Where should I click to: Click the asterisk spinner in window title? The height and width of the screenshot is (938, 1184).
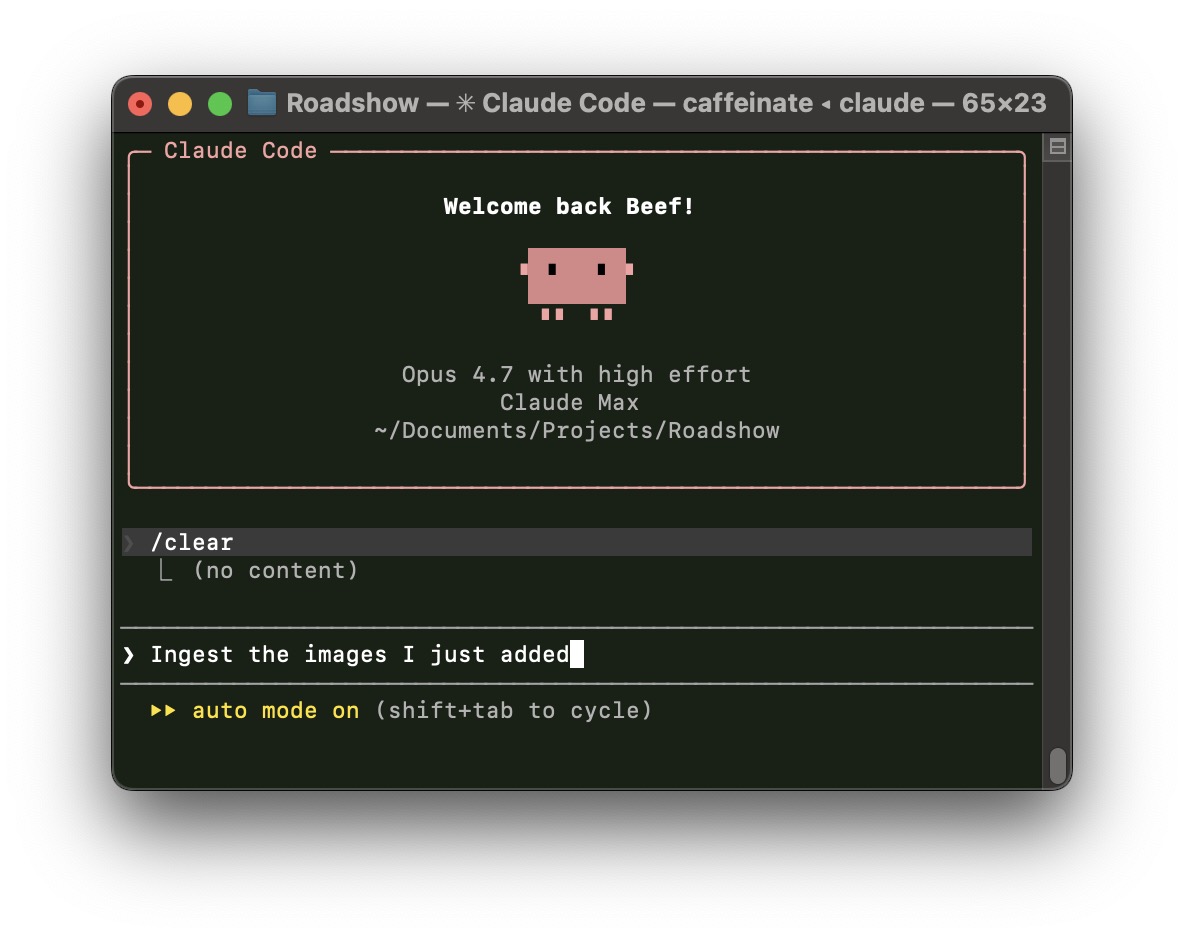point(465,103)
